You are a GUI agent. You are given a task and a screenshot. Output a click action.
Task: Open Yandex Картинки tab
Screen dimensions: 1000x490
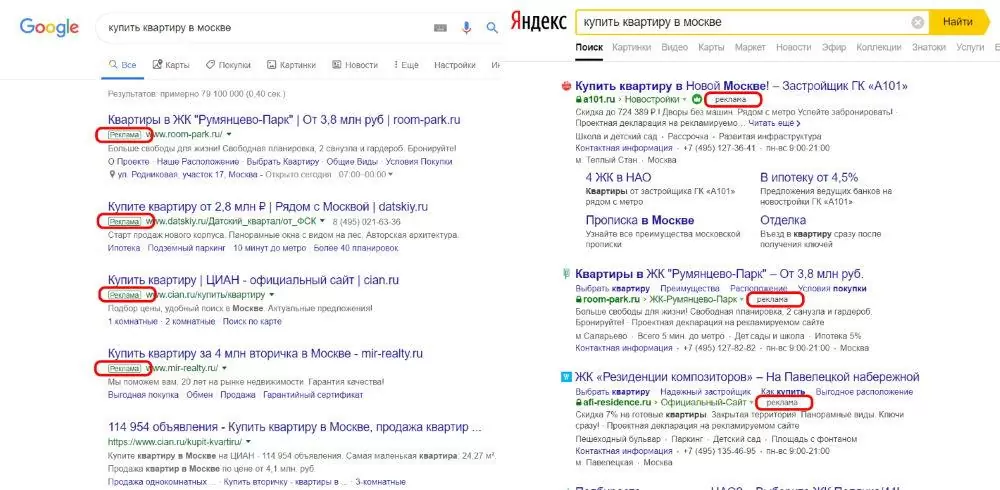[631, 47]
